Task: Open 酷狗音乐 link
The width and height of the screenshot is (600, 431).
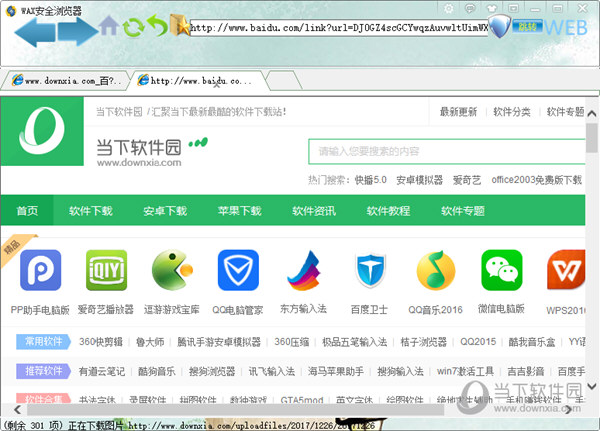Action: point(157,371)
